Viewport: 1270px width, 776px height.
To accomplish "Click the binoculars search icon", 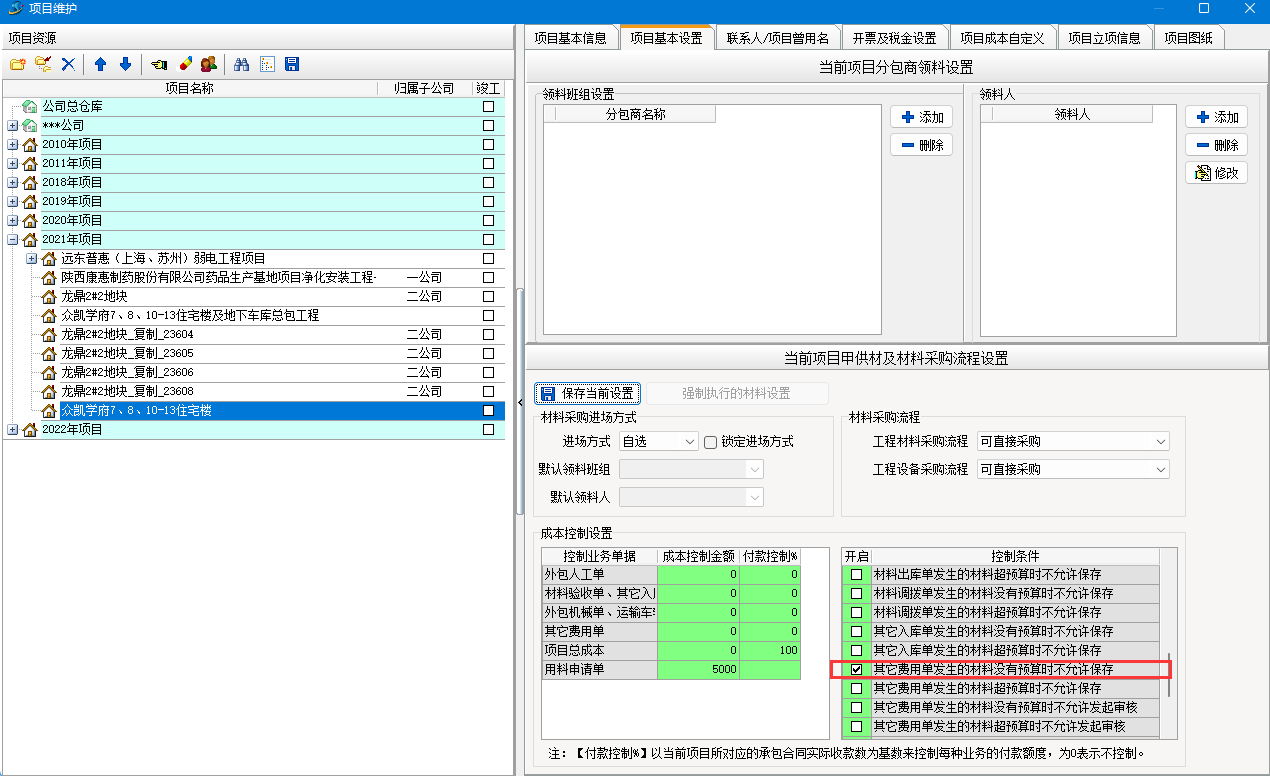I will 241,64.
